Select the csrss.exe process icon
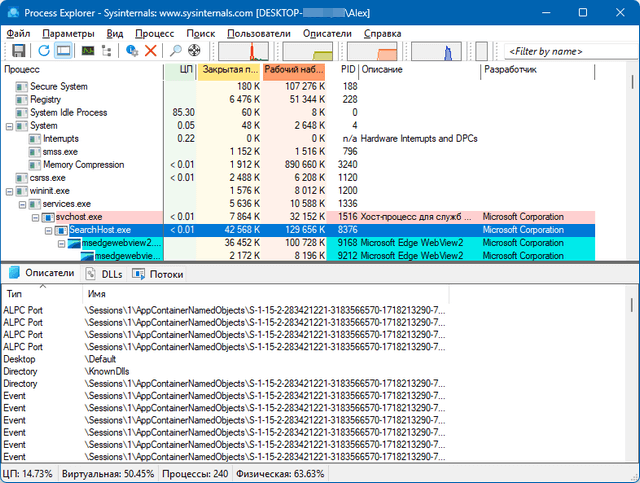Image resolution: width=640 pixels, height=483 pixels. (x=22, y=178)
